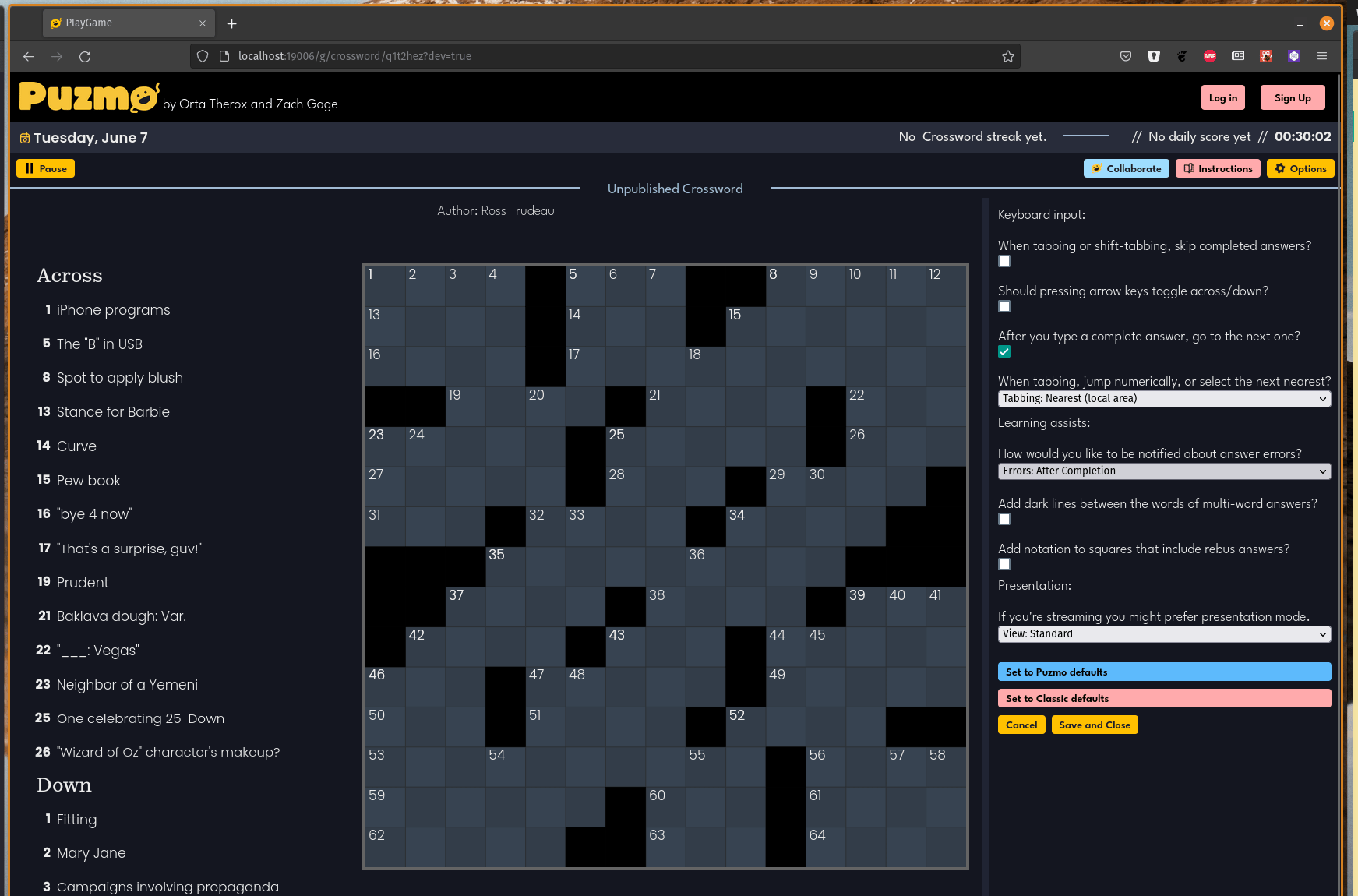Open the Tabbing: Nearest dropdown
The image size is (1358, 896).
(1163, 399)
